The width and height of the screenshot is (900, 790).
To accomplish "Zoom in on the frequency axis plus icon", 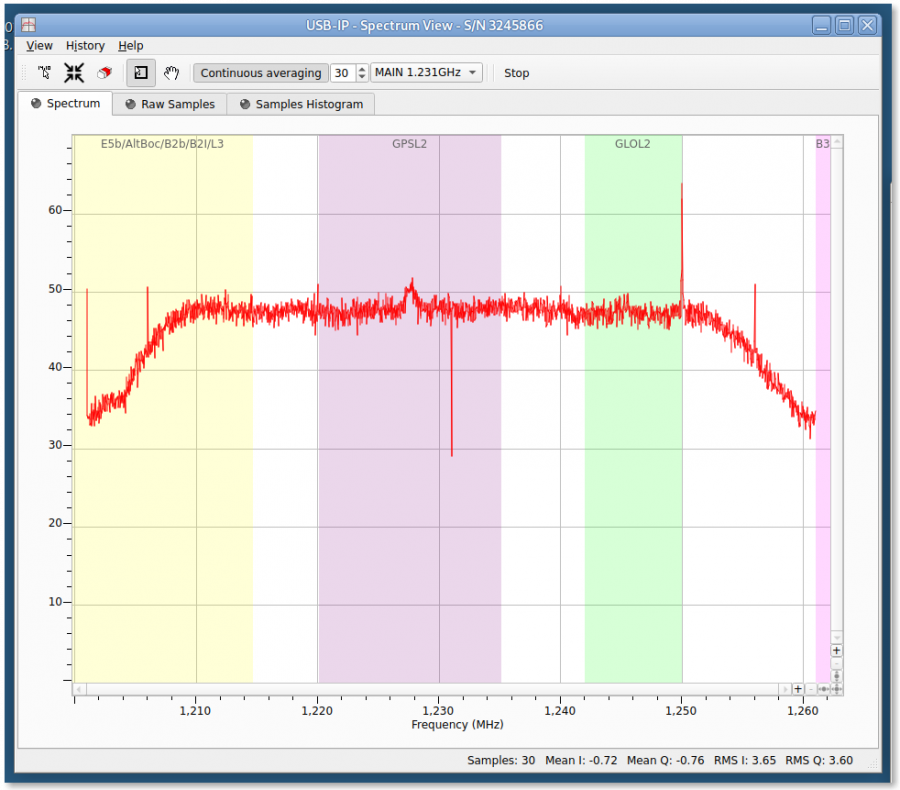I will pos(798,689).
